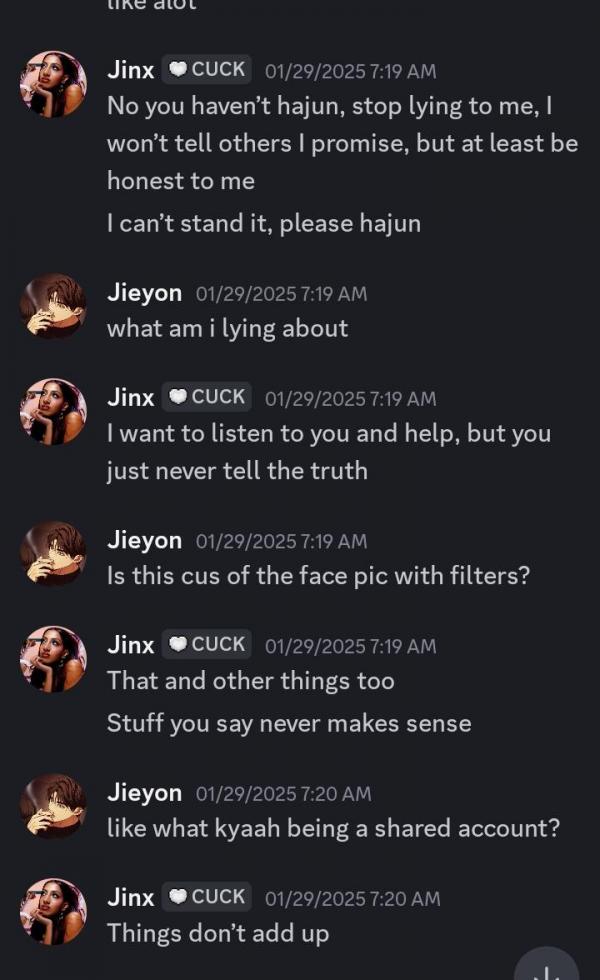Open the Jieyon username above "what am i lying about"

tap(144, 293)
